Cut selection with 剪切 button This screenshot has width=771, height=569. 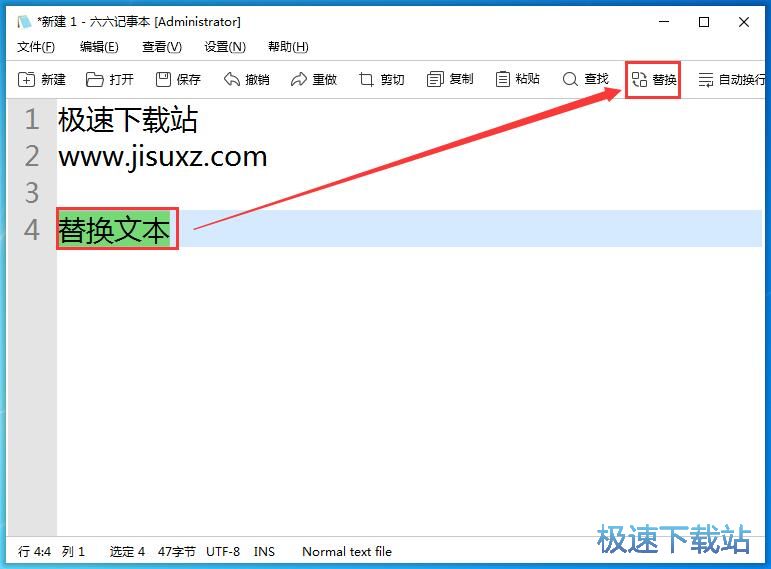tap(382, 79)
